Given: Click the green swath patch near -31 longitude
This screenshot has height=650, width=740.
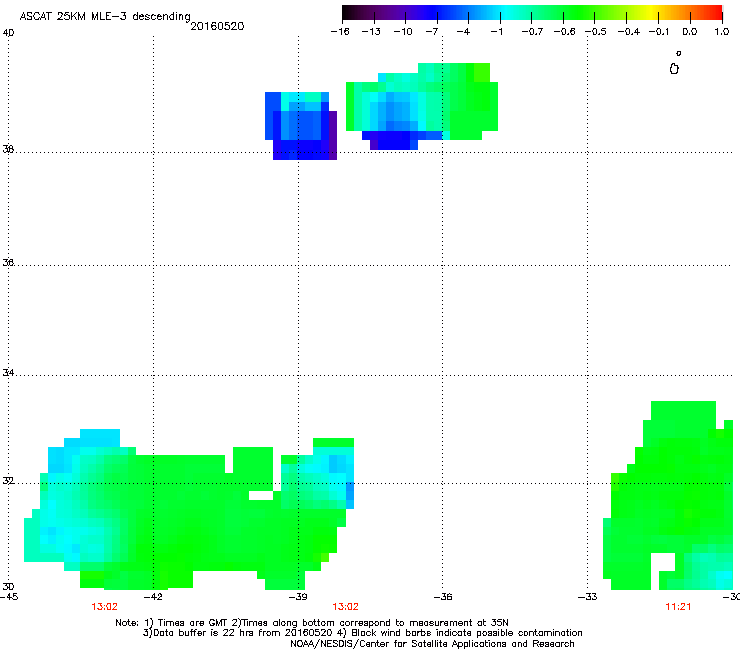Looking at the screenshot, I should tap(668, 496).
